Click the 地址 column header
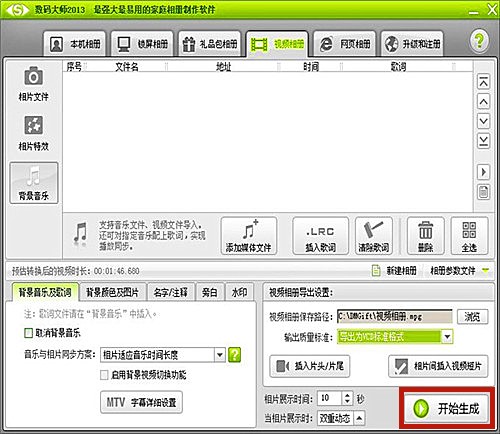 pos(223,67)
